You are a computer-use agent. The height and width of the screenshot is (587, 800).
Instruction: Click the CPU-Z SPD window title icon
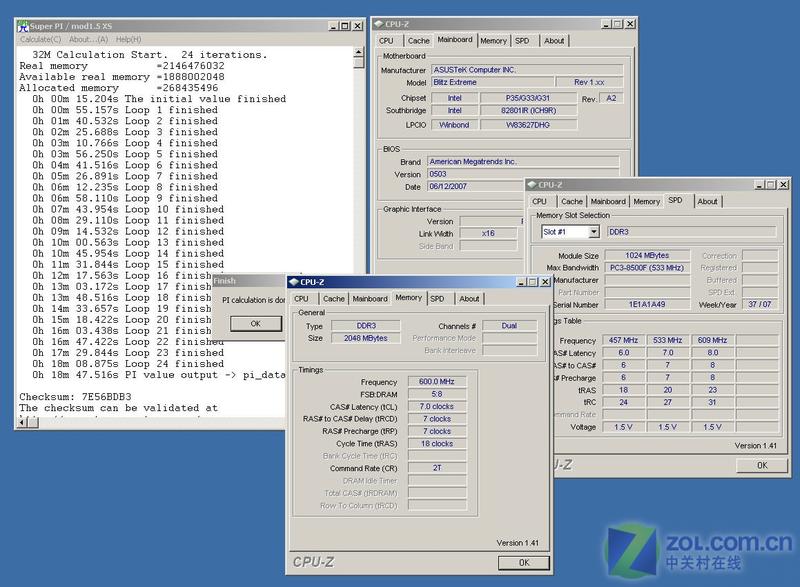click(532, 185)
